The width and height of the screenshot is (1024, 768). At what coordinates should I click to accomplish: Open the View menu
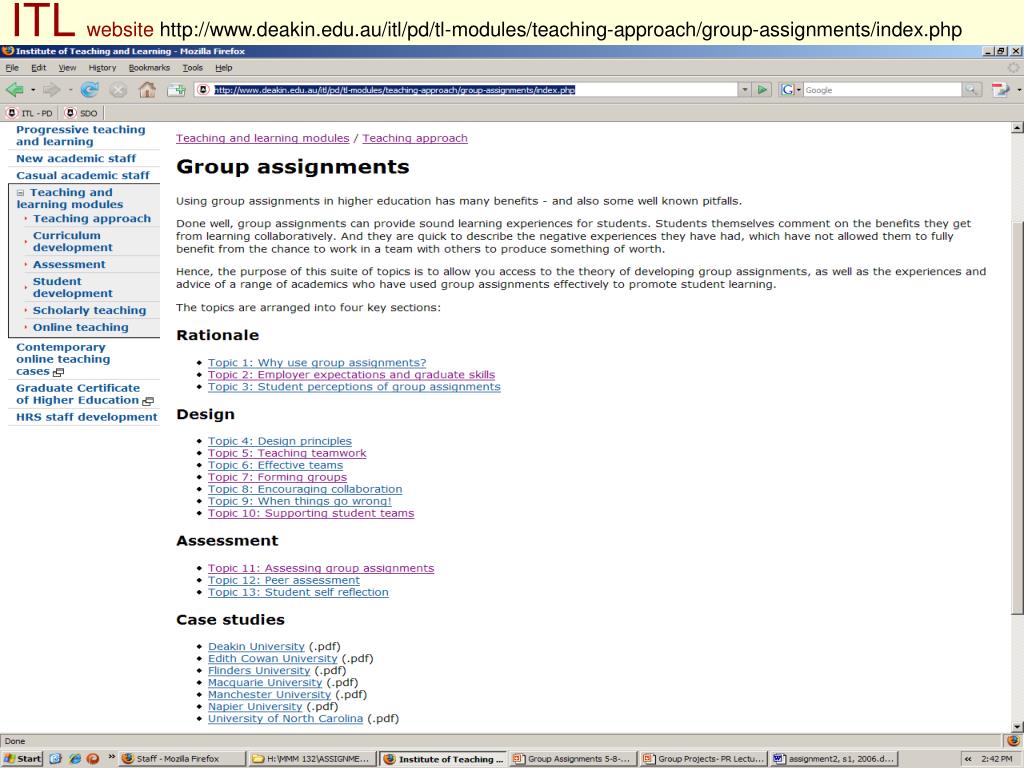click(67, 67)
